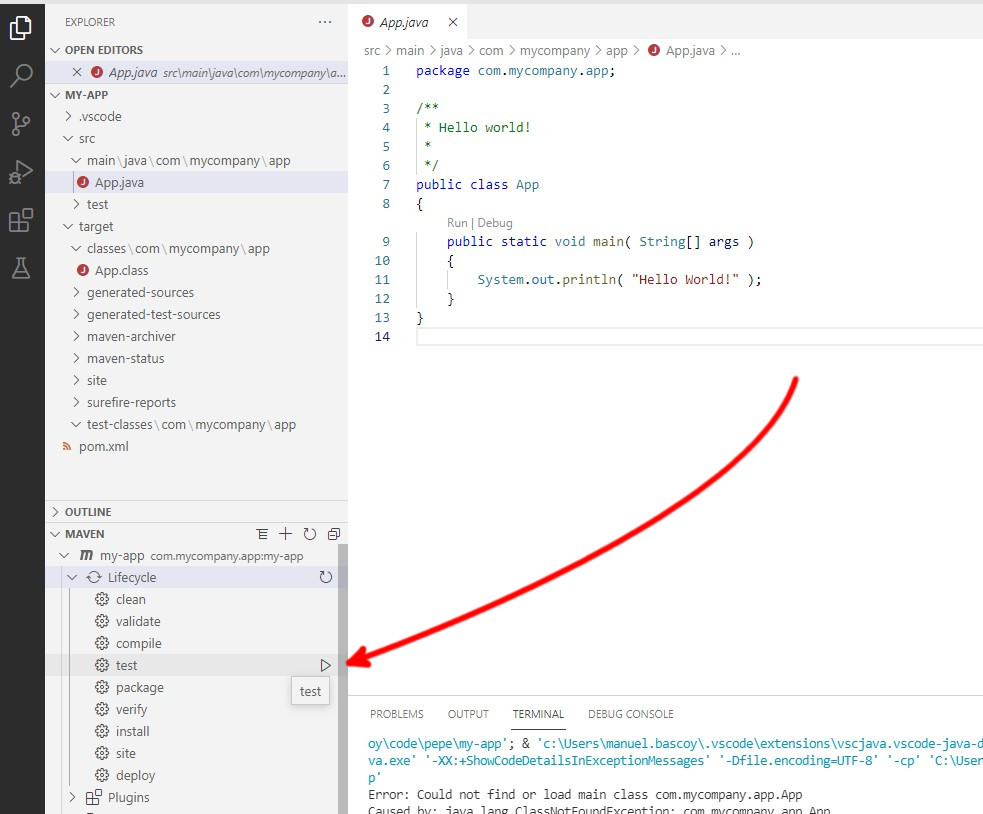Open the Source Control view
The image size is (983, 814).
(x=21, y=123)
